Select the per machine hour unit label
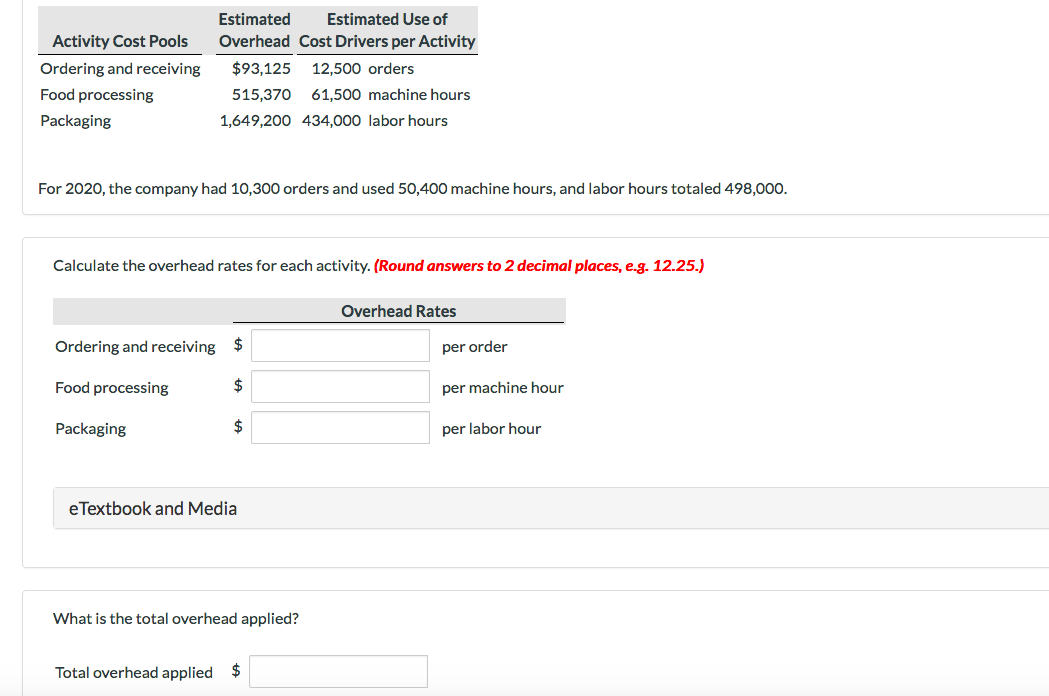This screenshot has width=1049, height=696. point(502,387)
